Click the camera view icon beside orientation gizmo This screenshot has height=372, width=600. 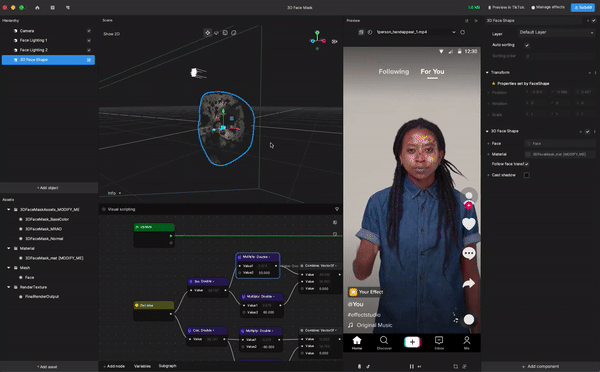tap(334, 41)
